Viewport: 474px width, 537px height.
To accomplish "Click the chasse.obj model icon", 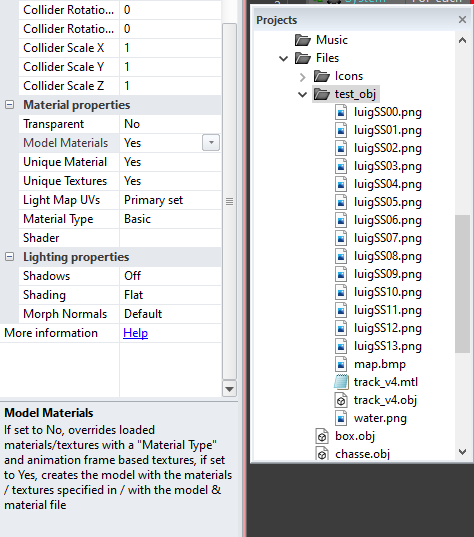I will point(322,454).
